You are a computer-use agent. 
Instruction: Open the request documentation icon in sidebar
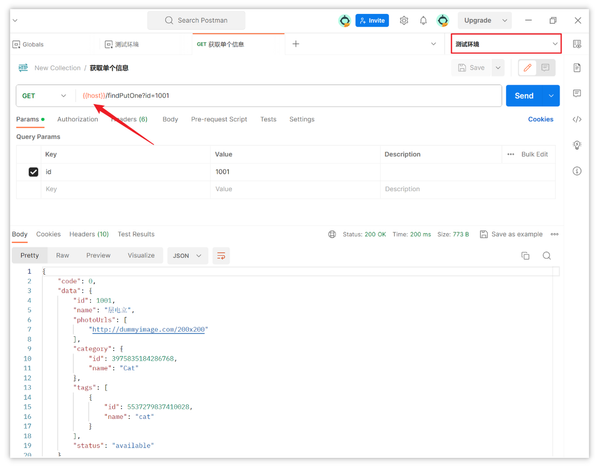tap(577, 68)
